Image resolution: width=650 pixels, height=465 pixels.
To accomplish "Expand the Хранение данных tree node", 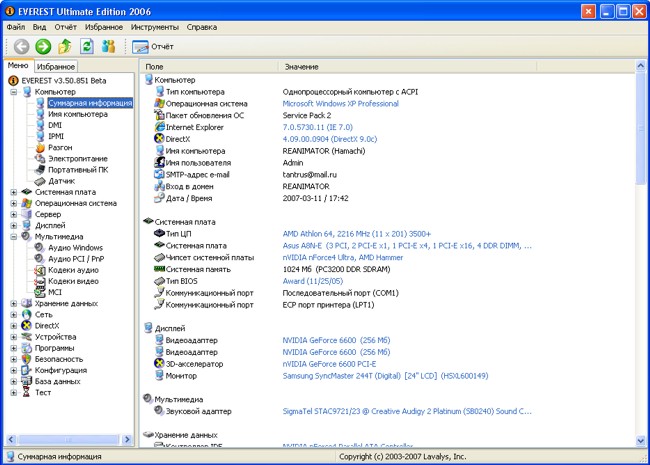I will (x=14, y=303).
